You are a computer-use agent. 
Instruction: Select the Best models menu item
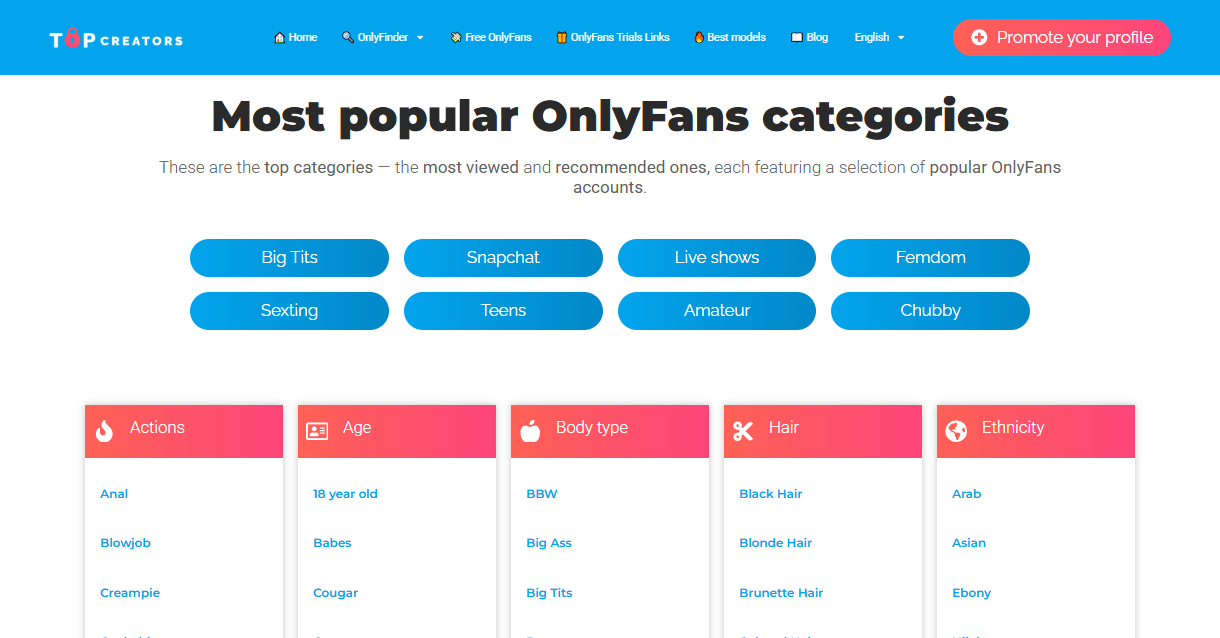[x=729, y=37]
